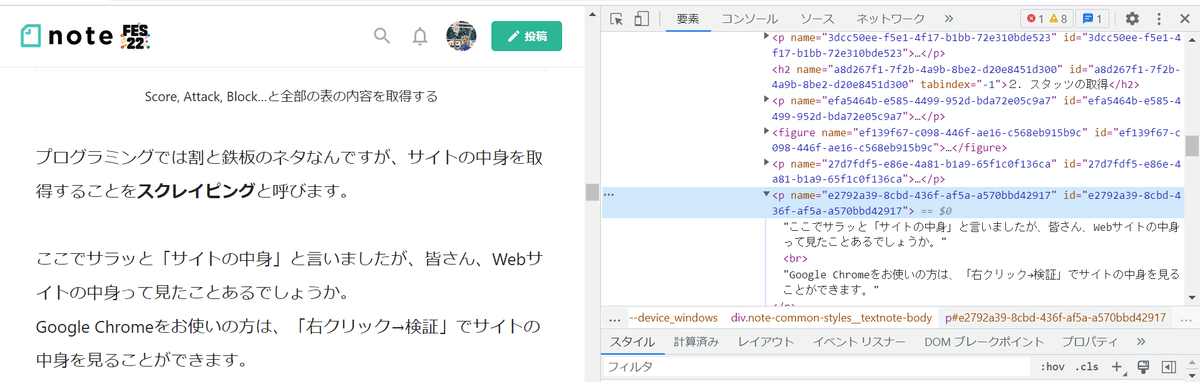
Task: Open DevTools settings gear
Action: coord(1132,18)
